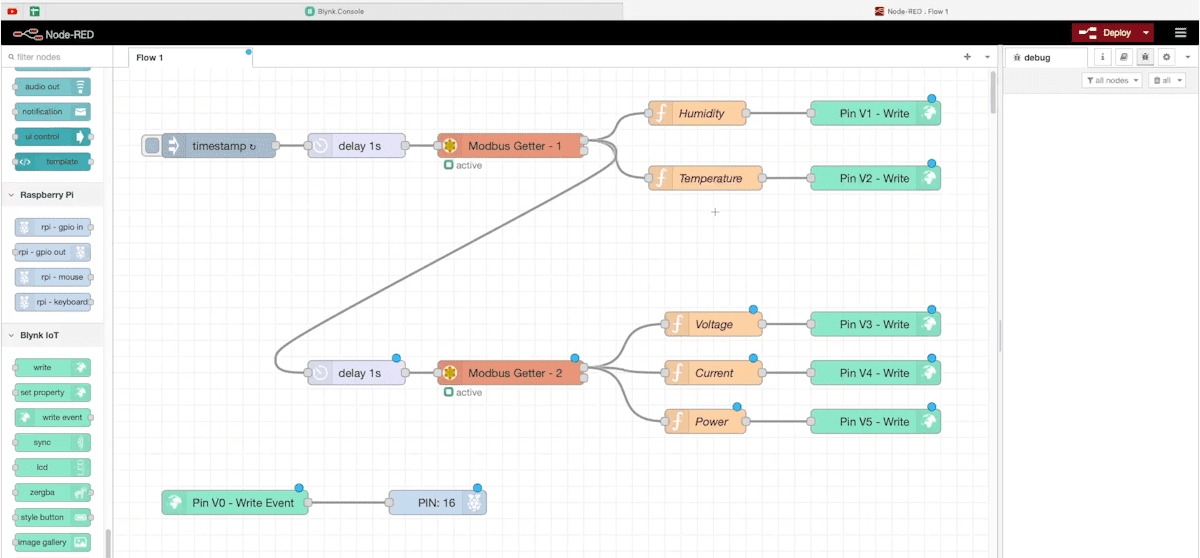Click the debug bug icon in sidebar
1200x558 pixels.
coord(1145,58)
